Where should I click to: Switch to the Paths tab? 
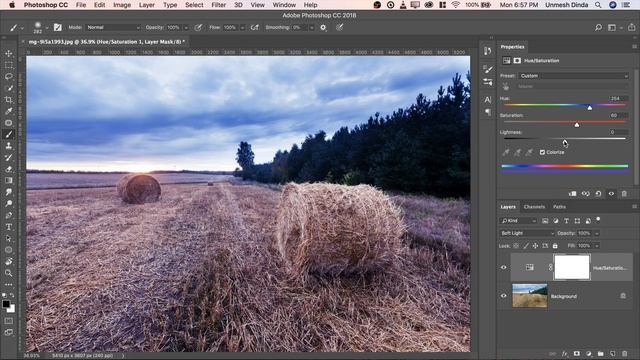(x=559, y=207)
